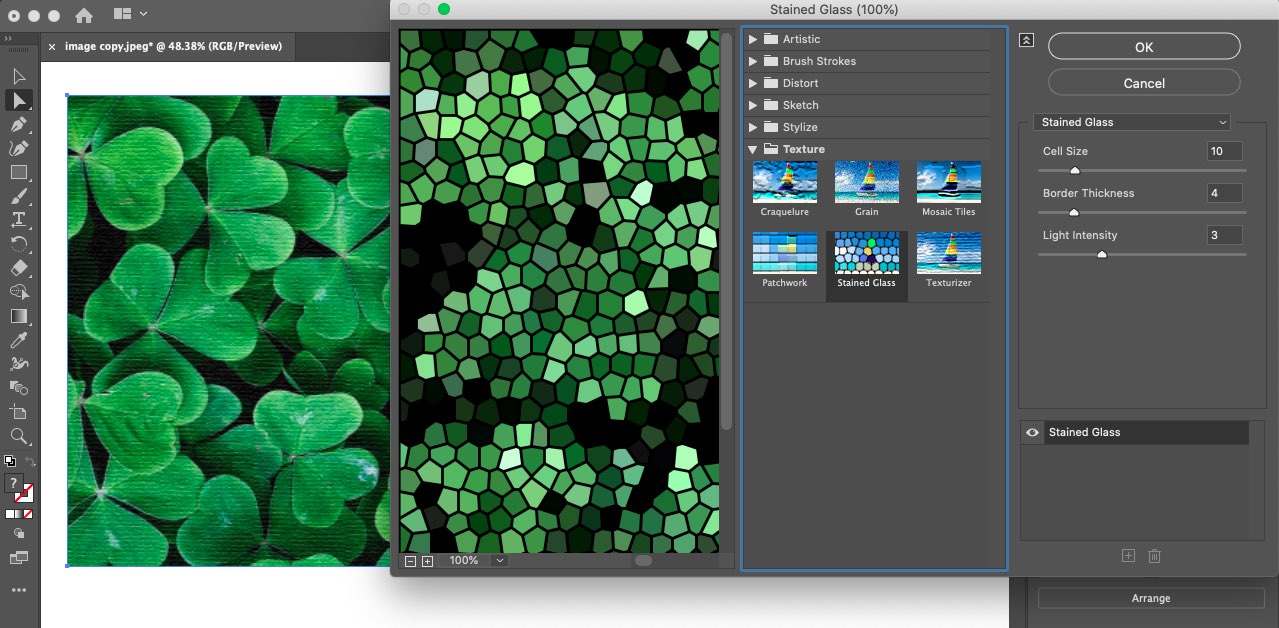Open the Stained Glass filter dropdown

1132,122
